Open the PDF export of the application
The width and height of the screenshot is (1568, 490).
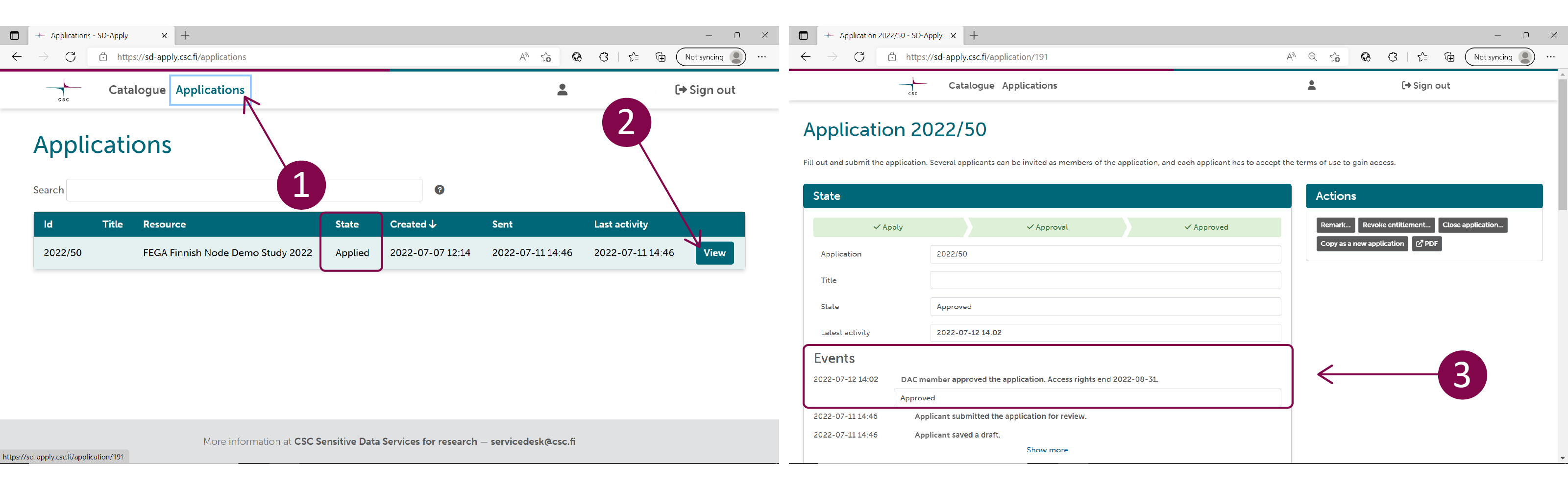[1426, 244]
